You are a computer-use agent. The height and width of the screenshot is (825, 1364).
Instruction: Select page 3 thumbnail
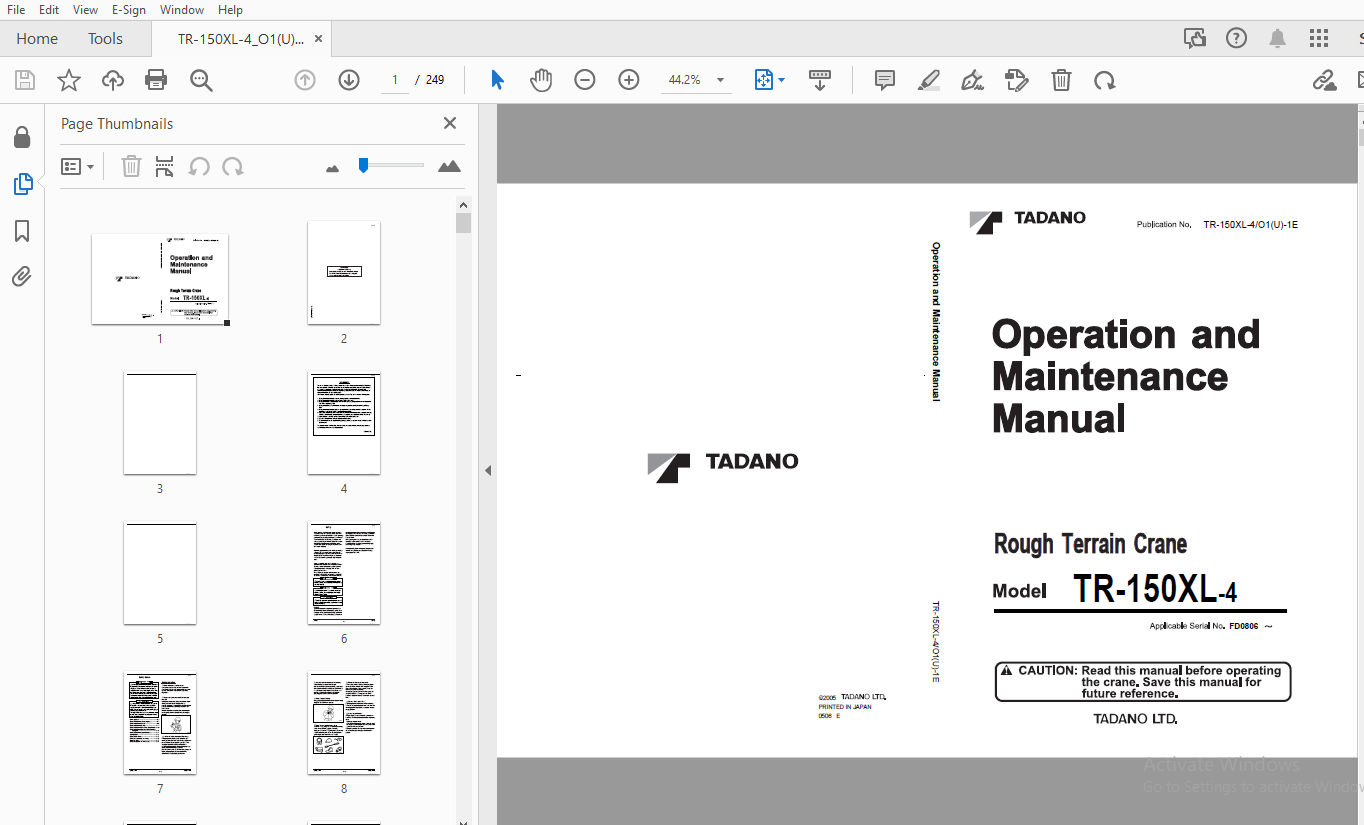(160, 423)
